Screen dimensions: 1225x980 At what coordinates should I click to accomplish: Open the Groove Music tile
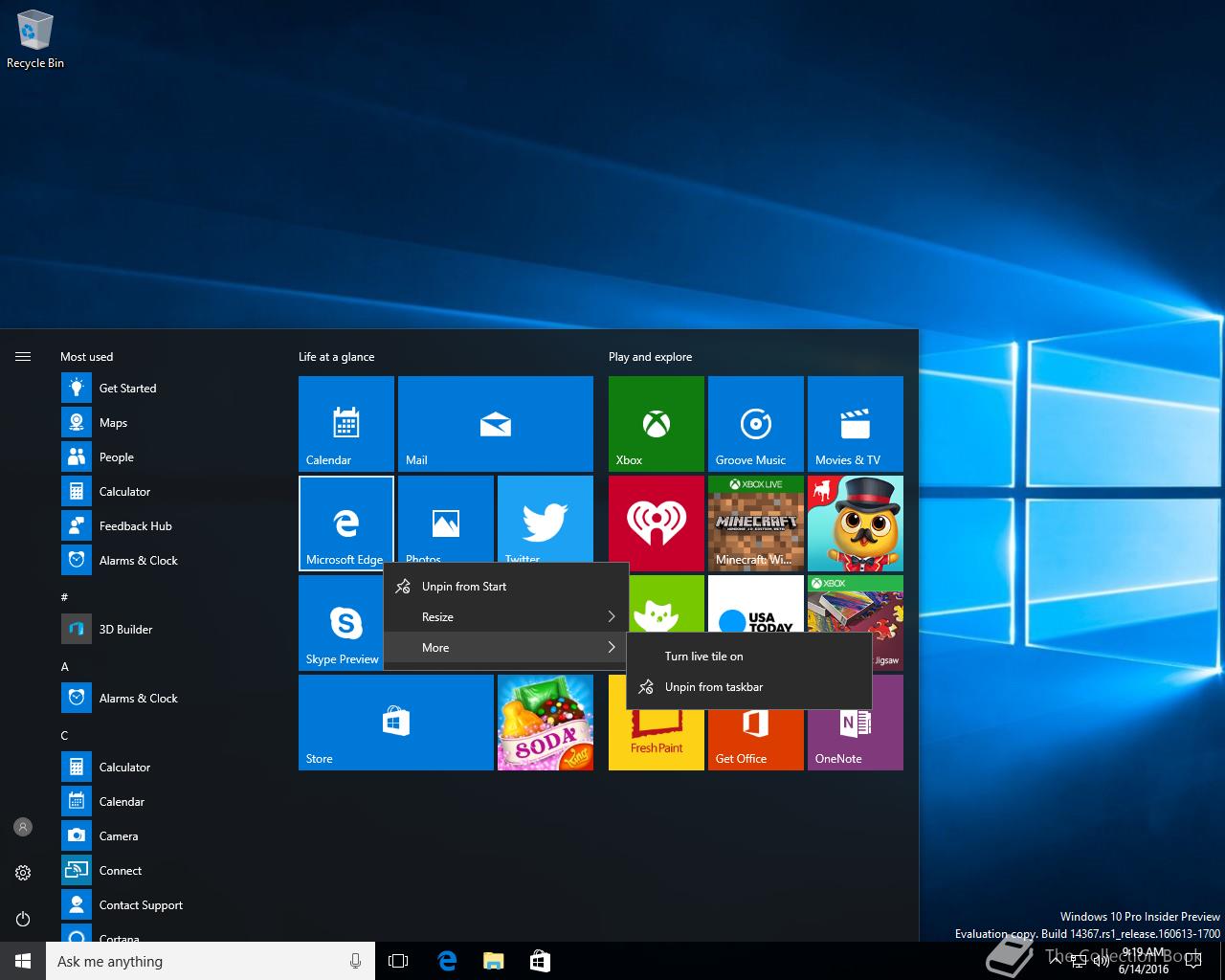(756, 423)
